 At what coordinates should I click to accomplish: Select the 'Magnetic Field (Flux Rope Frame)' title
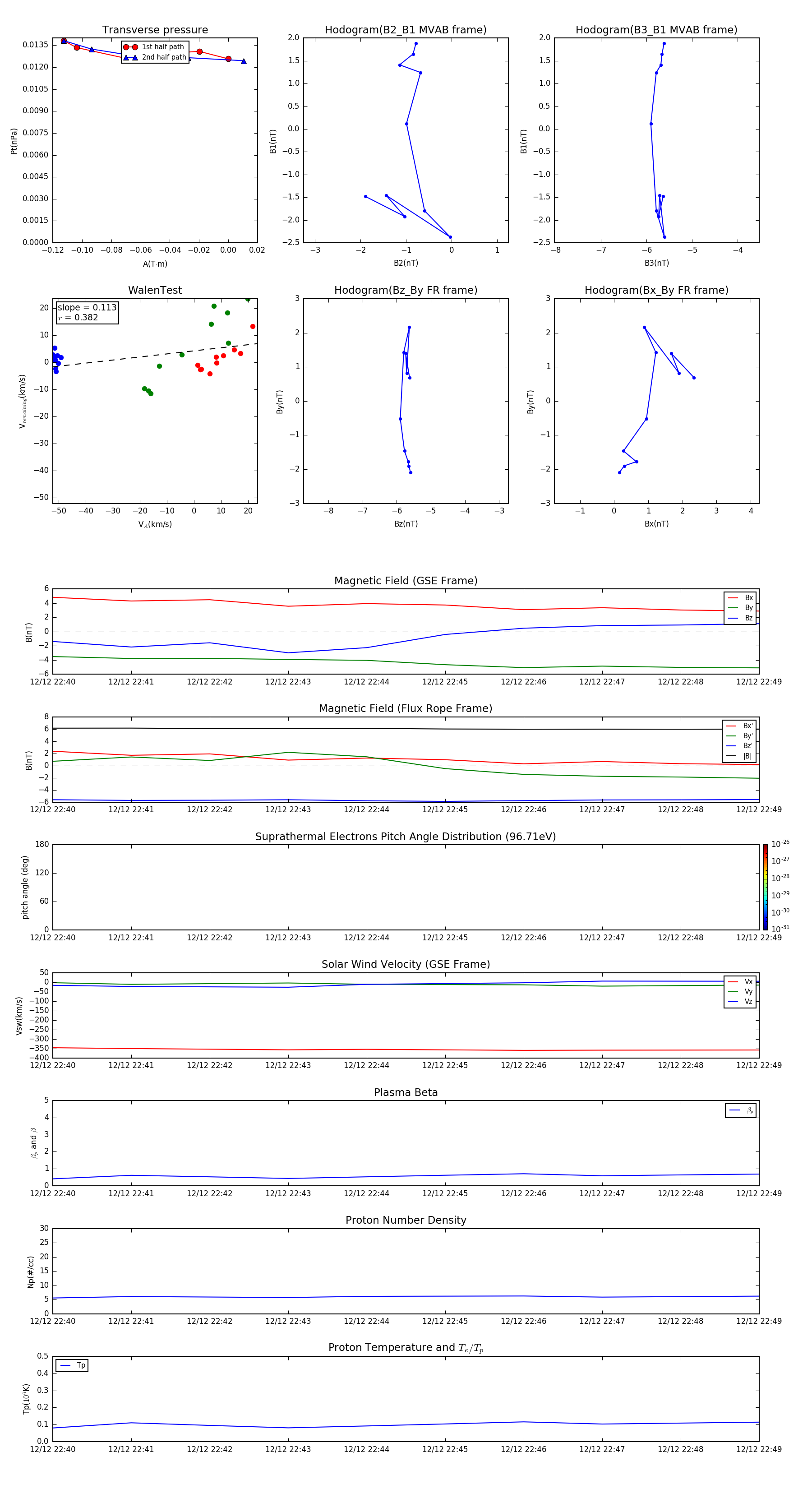[406, 709]
